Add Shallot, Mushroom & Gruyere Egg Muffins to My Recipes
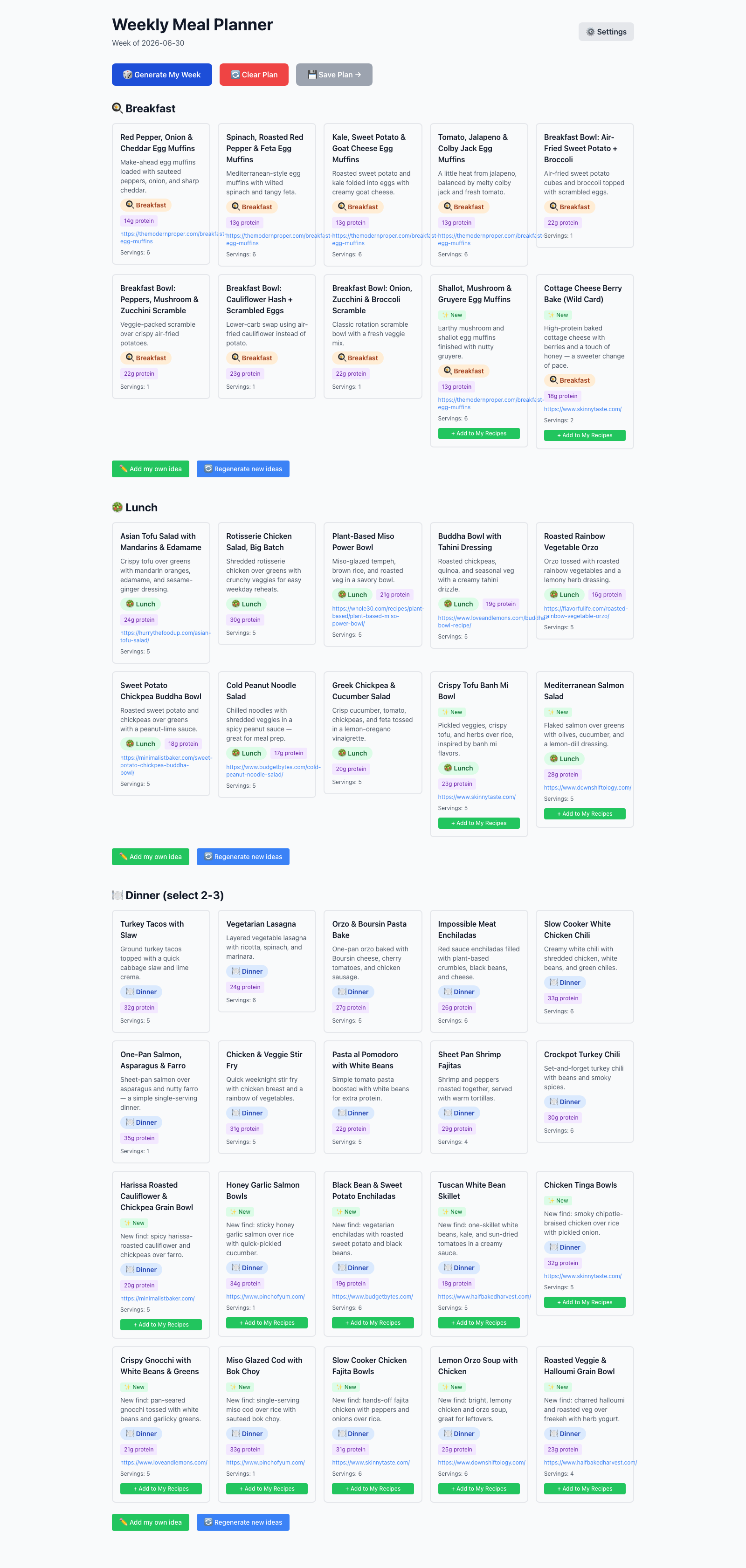The height and width of the screenshot is (1568, 746). click(x=479, y=433)
